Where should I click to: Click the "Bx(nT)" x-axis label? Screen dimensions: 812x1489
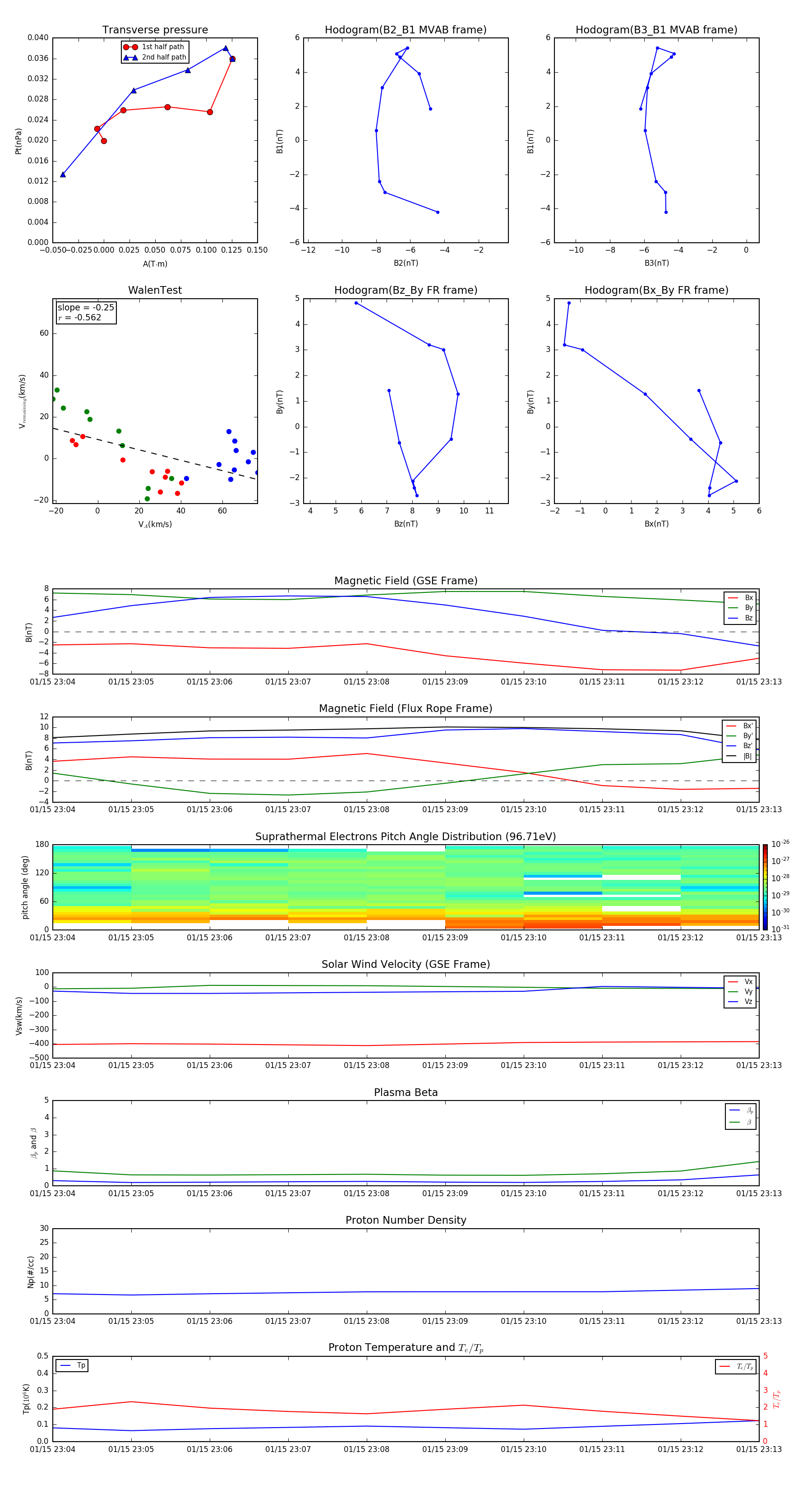point(656,524)
